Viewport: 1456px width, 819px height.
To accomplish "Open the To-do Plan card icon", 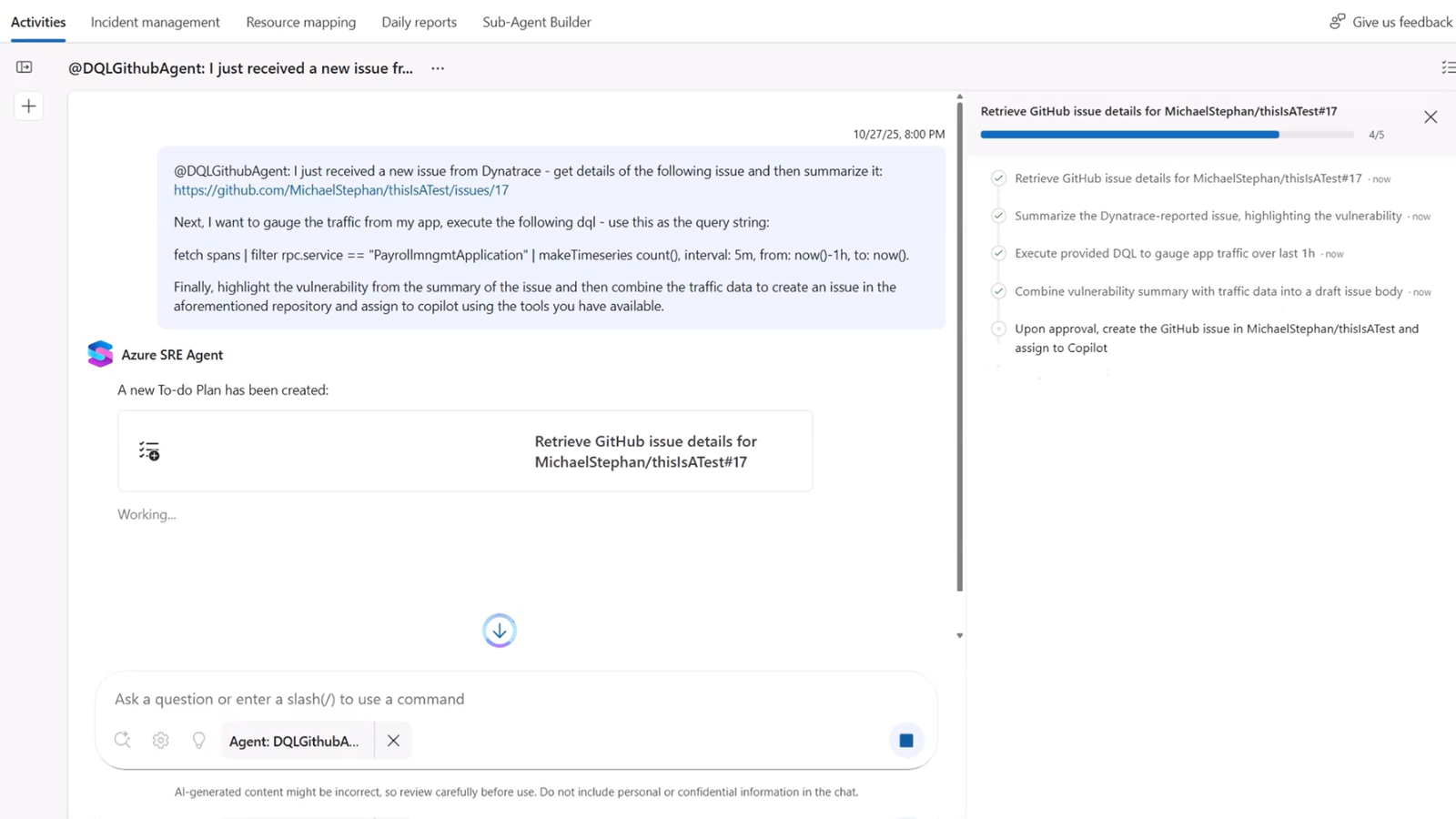I will pos(149,451).
